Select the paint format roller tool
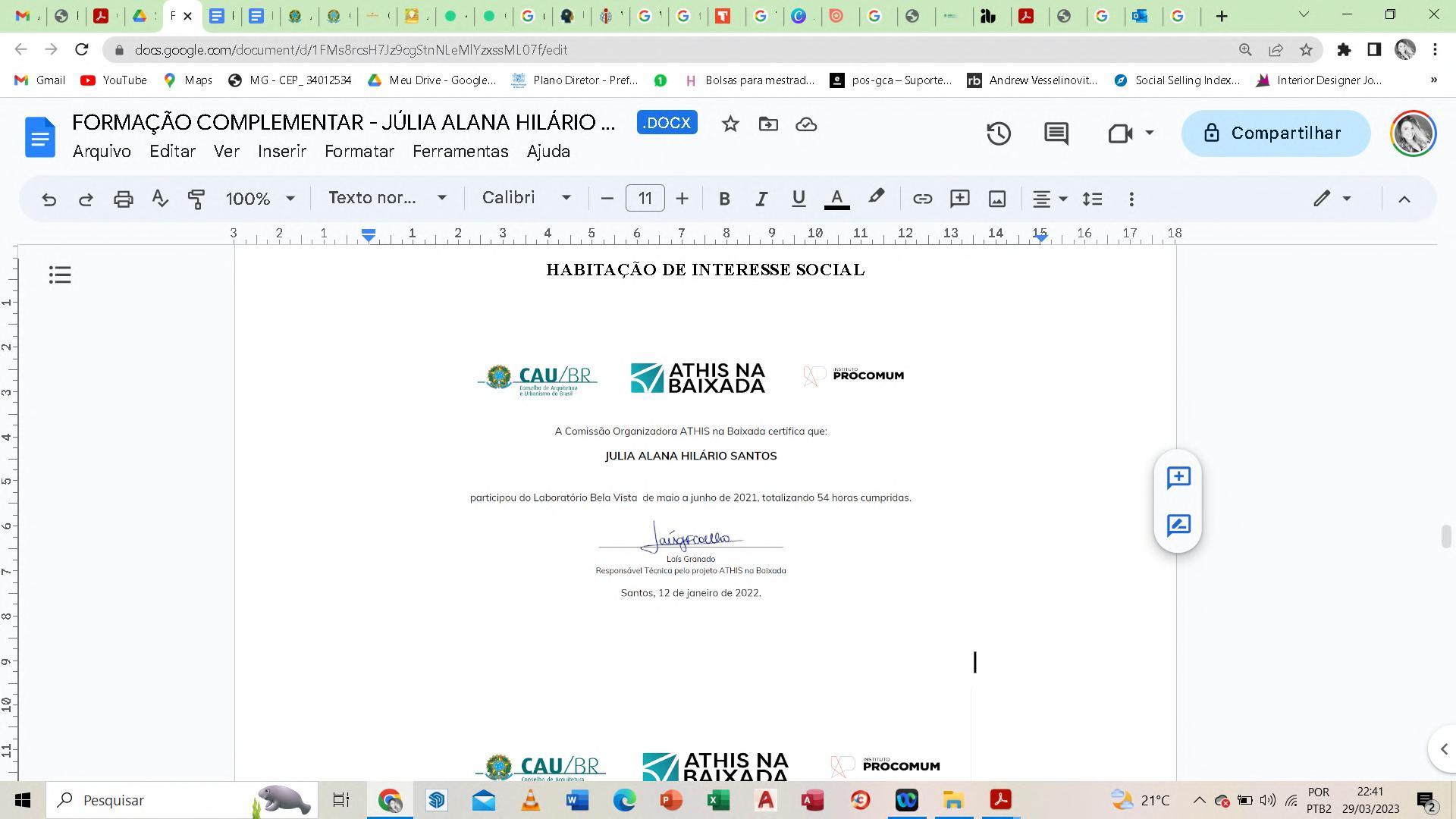1456x819 pixels. click(x=196, y=199)
